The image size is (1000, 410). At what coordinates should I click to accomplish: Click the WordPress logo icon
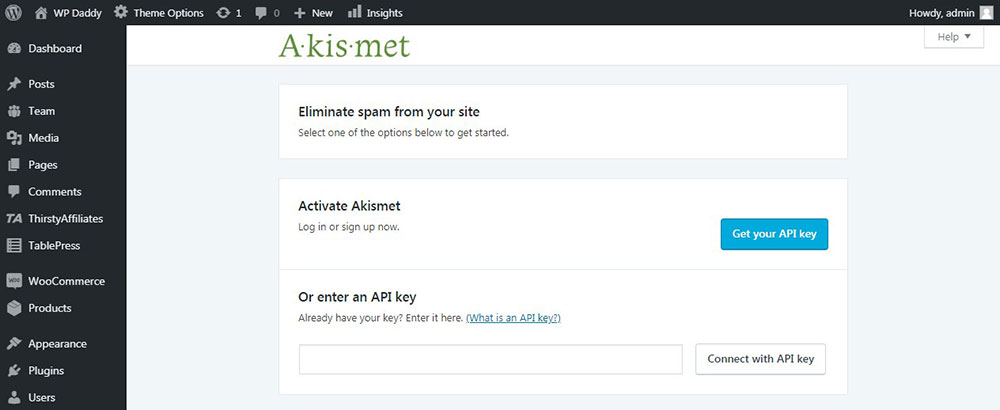(13, 12)
